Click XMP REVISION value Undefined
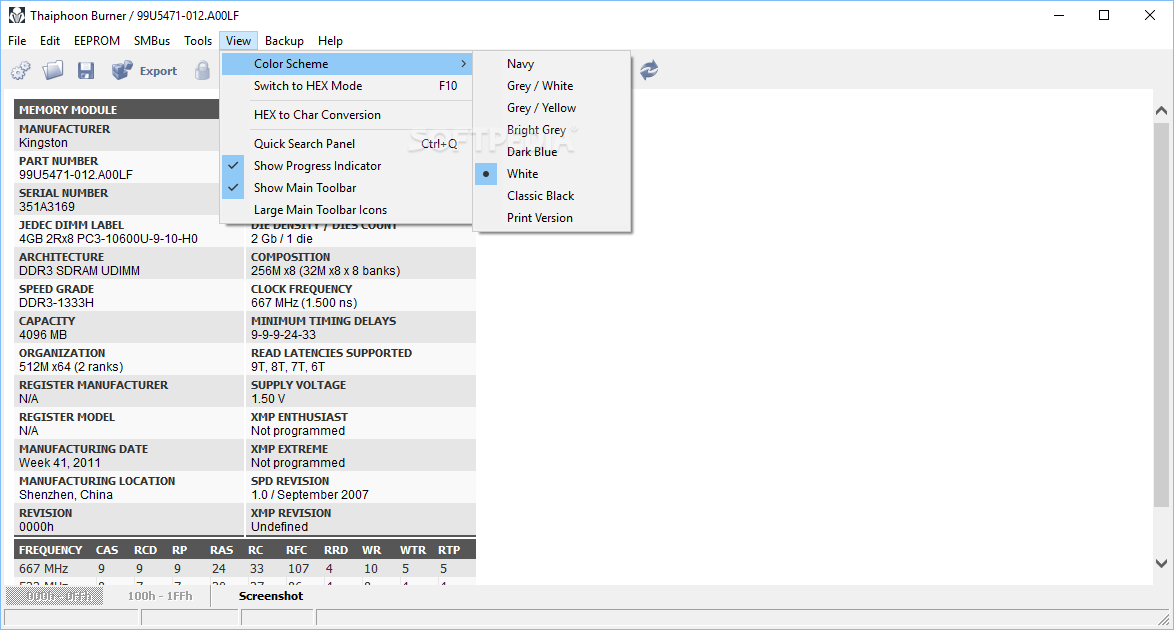 pos(279,527)
